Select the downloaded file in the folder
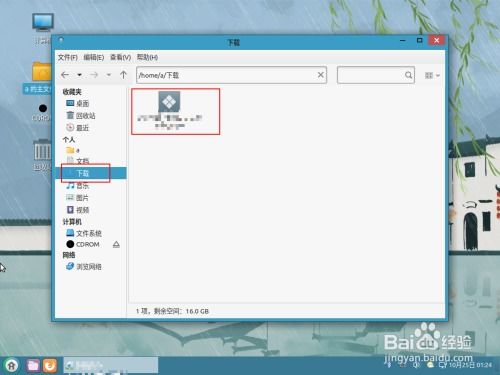This screenshot has height=375, width=500. coord(170,111)
